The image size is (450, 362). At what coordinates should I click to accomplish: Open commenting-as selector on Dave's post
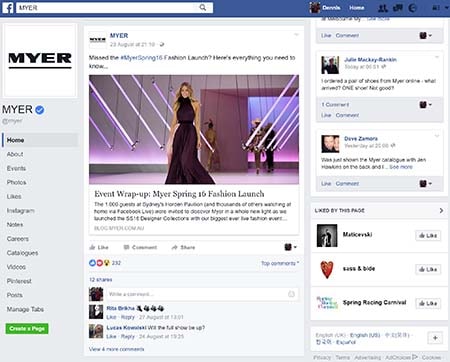(425, 183)
